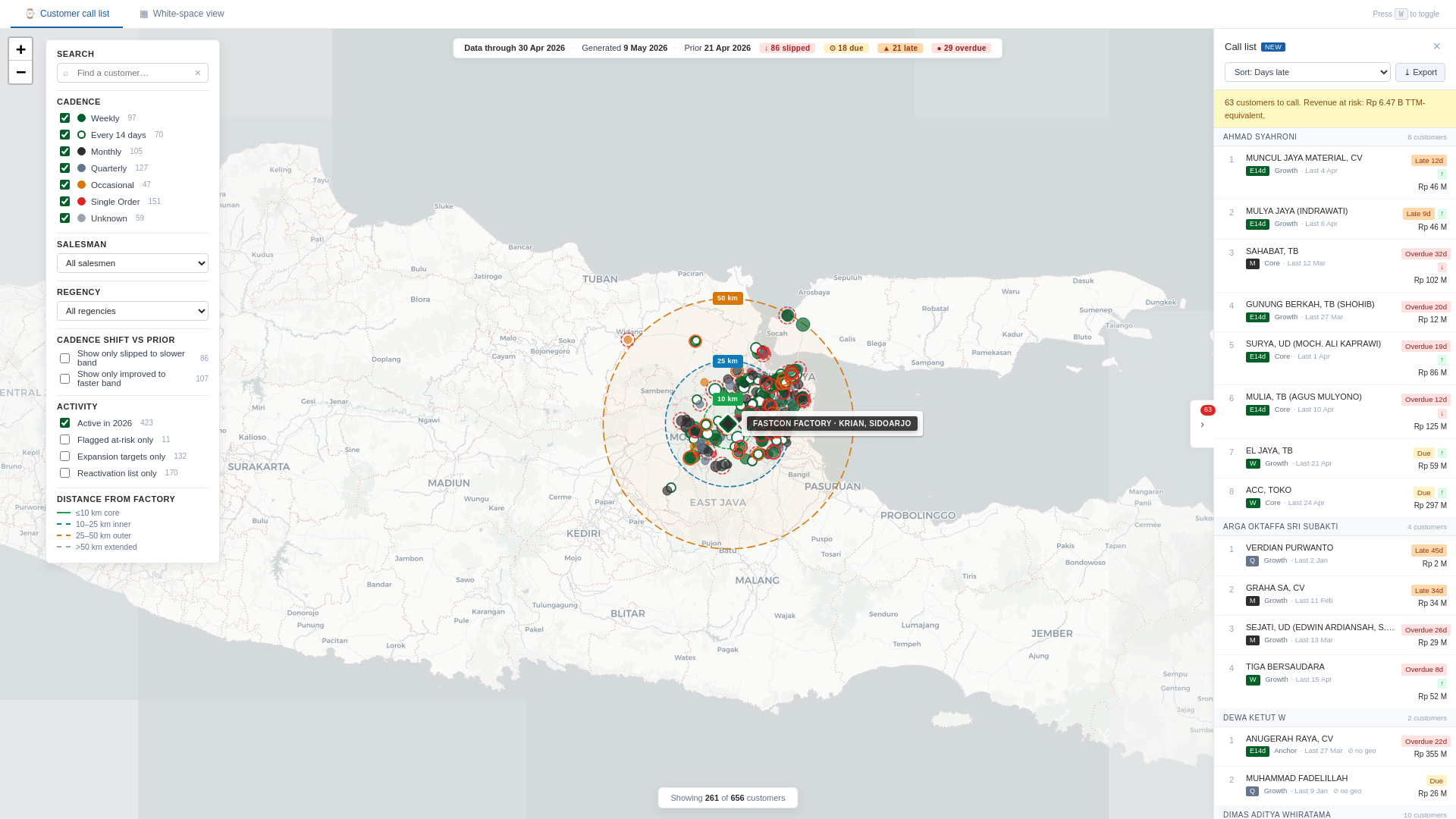Enable Reactivation list only filter
This screenshot has height=819, width=1456.
(x=64, y=473)
